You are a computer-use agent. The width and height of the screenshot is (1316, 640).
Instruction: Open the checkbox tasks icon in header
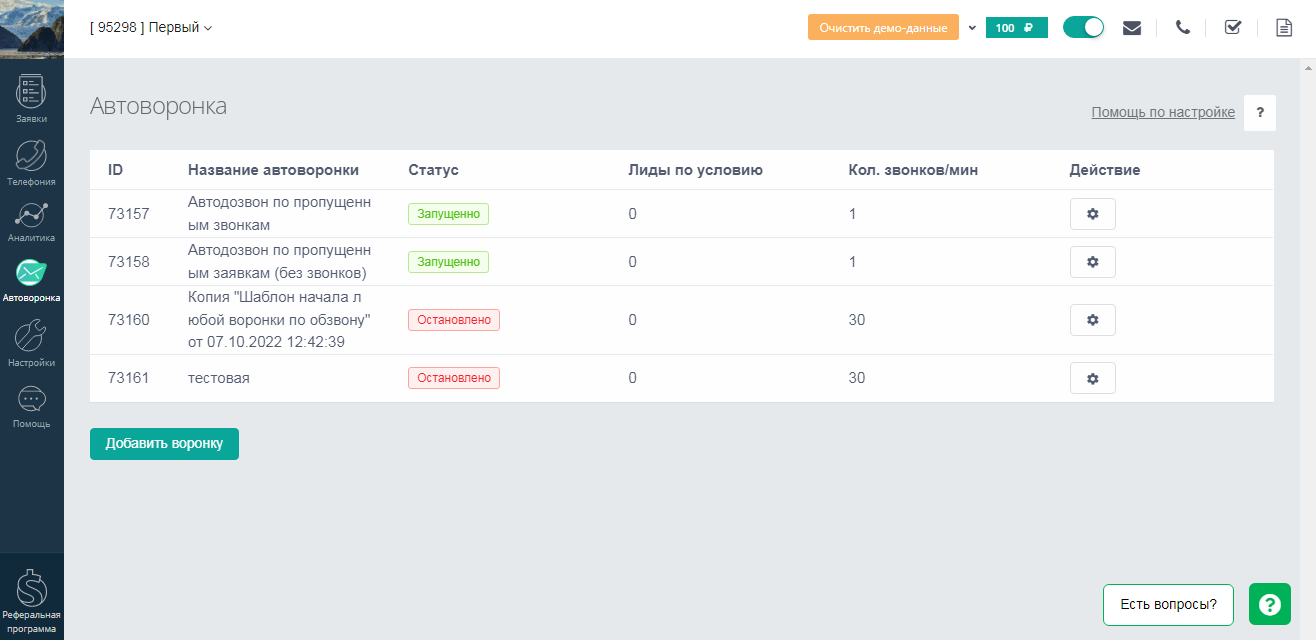click(x=1233, y=28)
